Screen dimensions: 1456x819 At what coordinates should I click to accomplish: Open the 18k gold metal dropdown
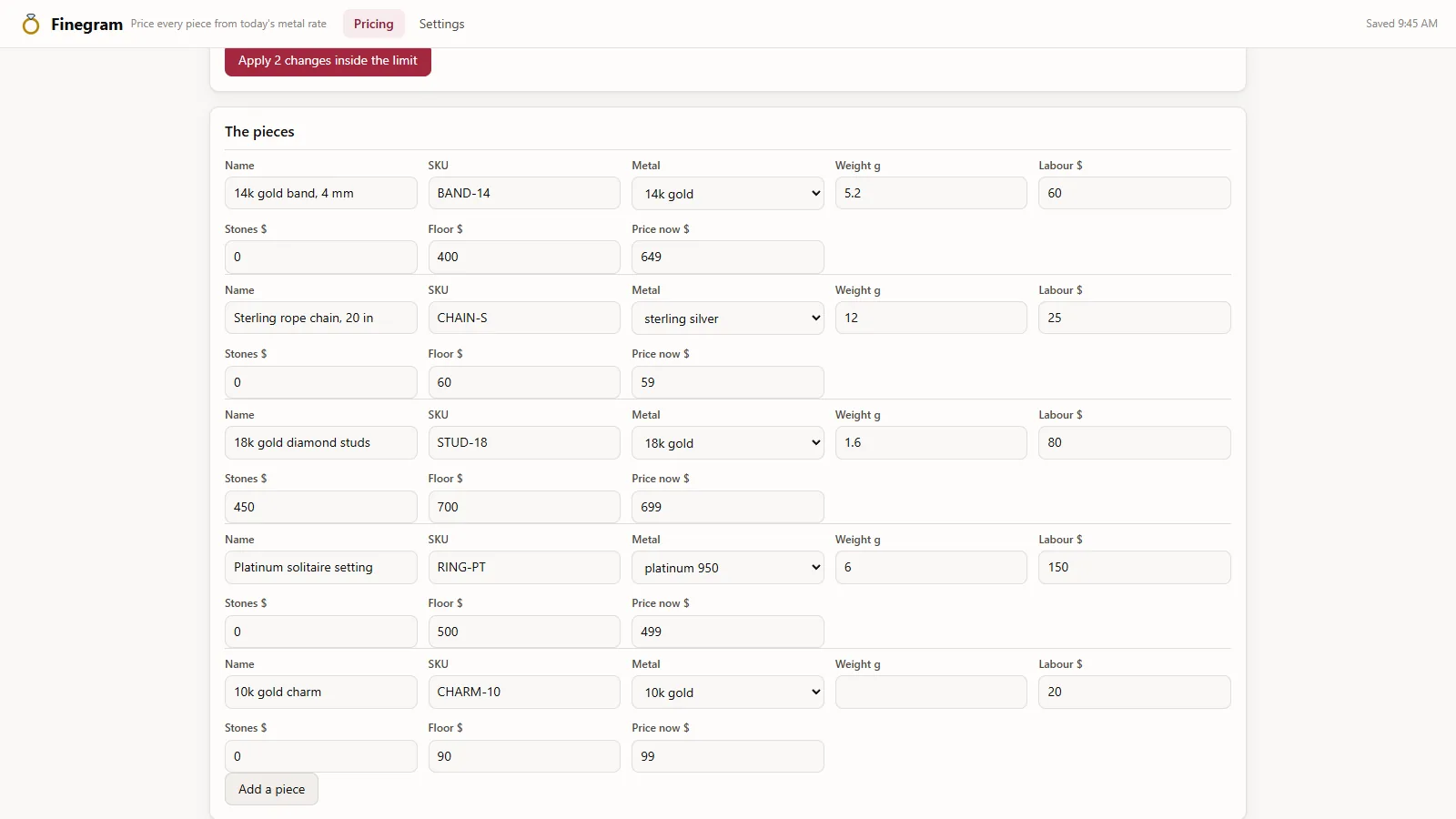point(727,442)
